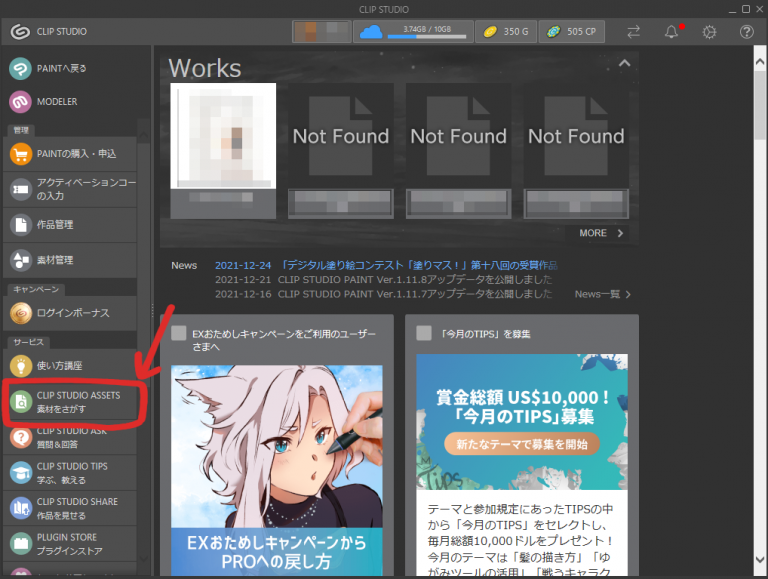
Task: Click the 350 G gold coin
Action: 490,32
